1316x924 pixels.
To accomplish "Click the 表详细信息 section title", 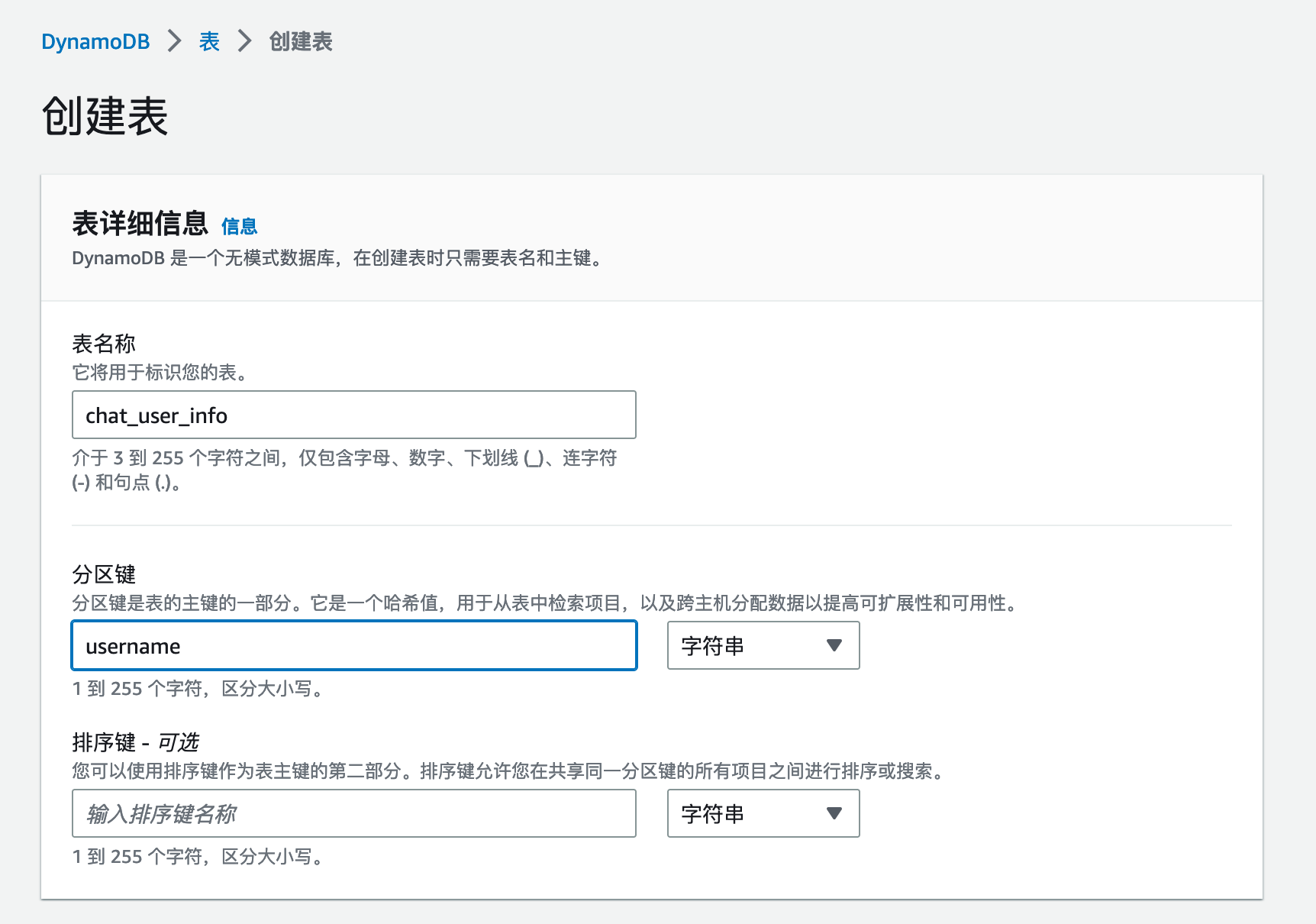I will pyautogui.click(x=140, y=224).
